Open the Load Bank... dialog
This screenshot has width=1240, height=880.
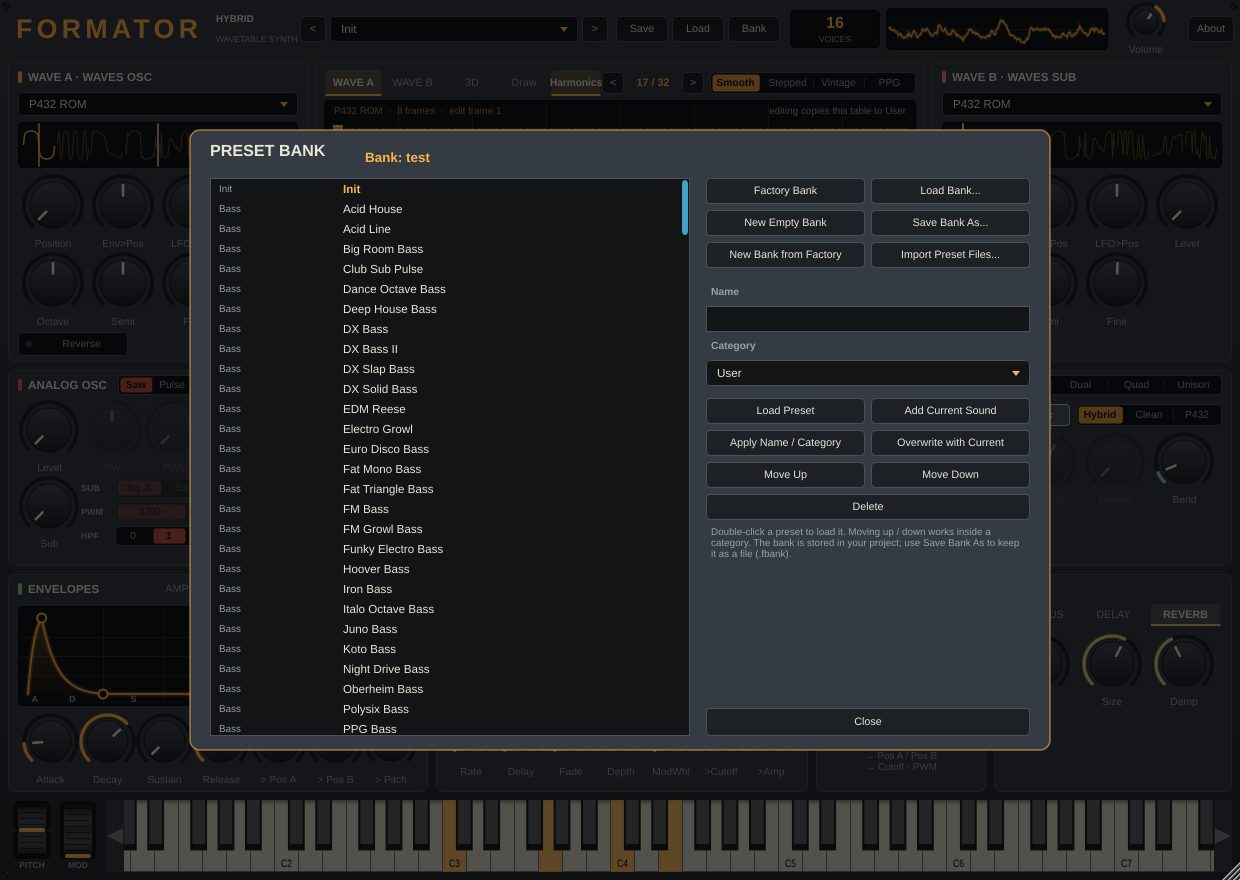coord(950,191)
